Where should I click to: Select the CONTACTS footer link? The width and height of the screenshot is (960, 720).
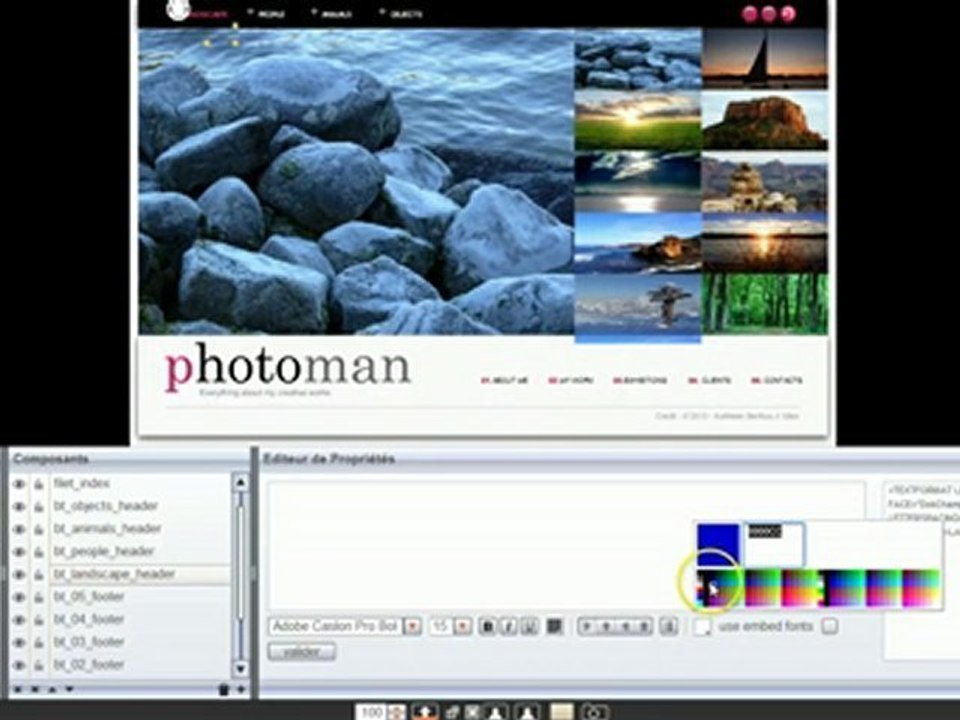(777, 380)
